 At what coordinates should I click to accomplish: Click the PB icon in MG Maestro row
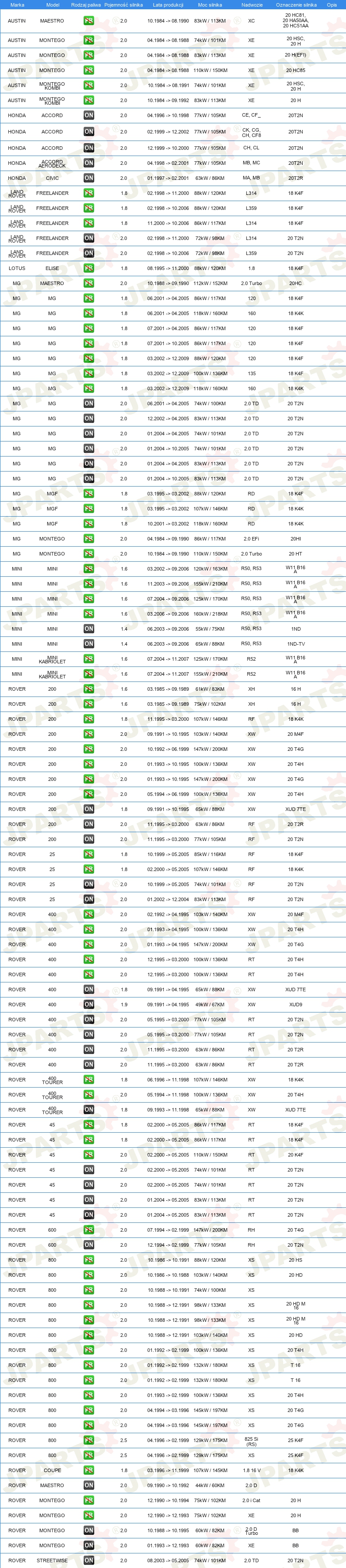click(89, 284)
